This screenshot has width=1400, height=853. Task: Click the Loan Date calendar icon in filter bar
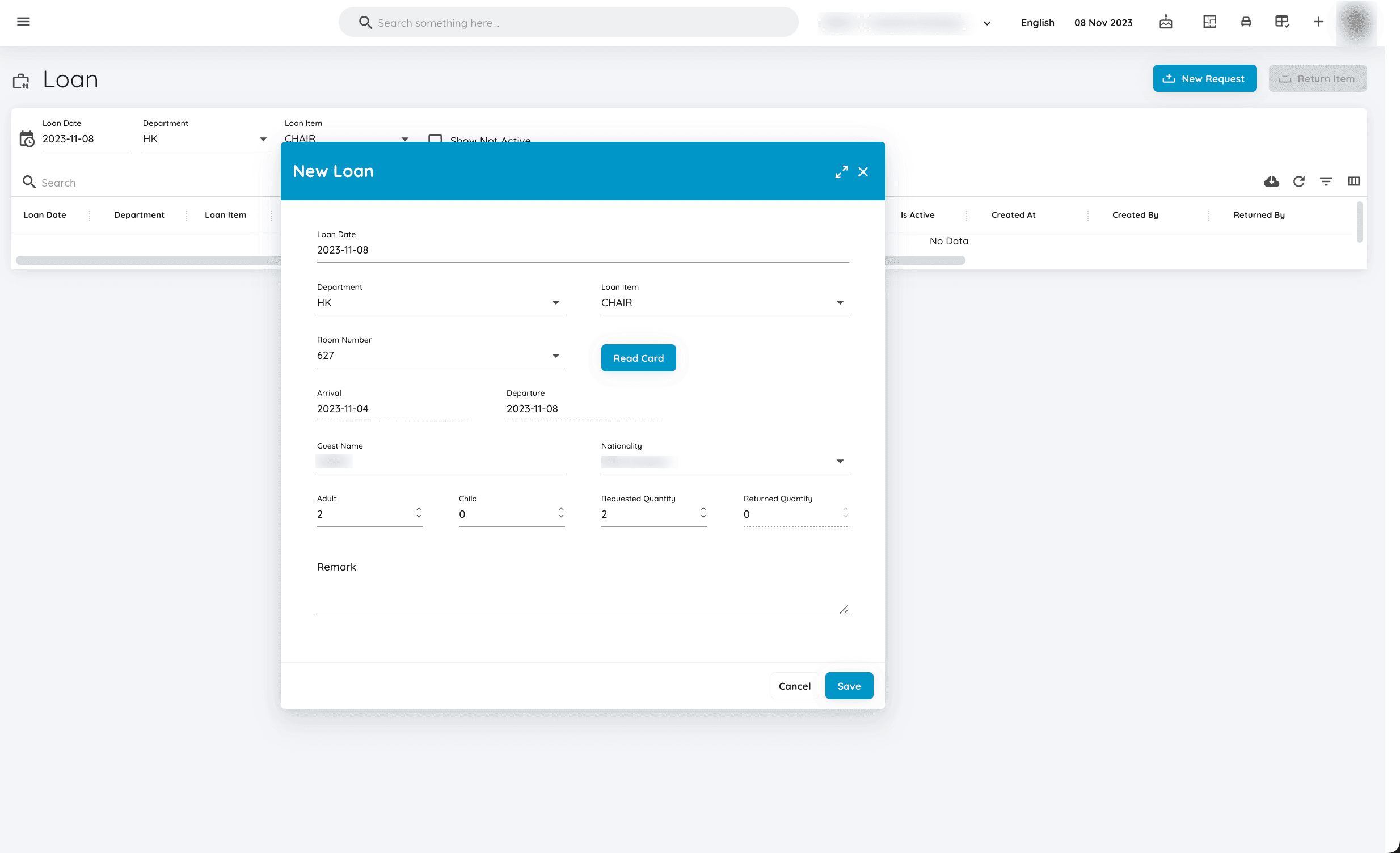pos(27,138)
